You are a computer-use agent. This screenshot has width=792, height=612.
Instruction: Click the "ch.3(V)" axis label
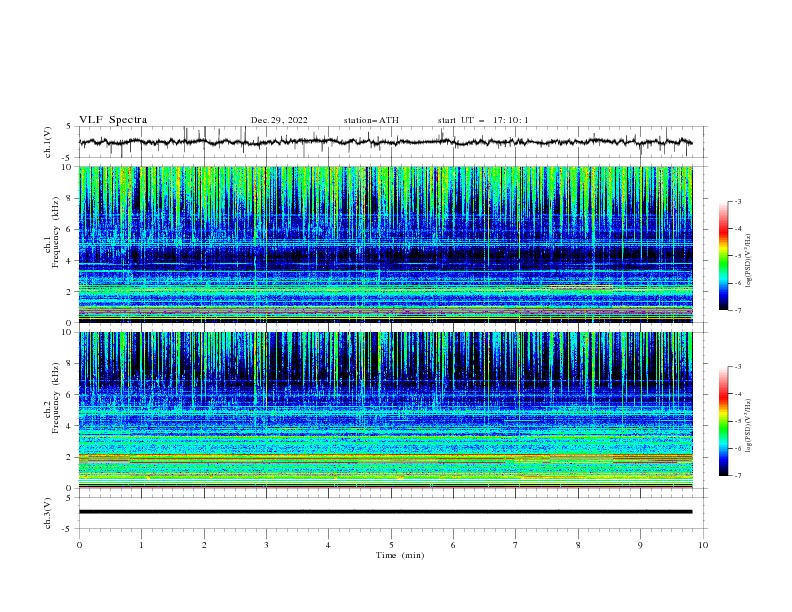48,513
